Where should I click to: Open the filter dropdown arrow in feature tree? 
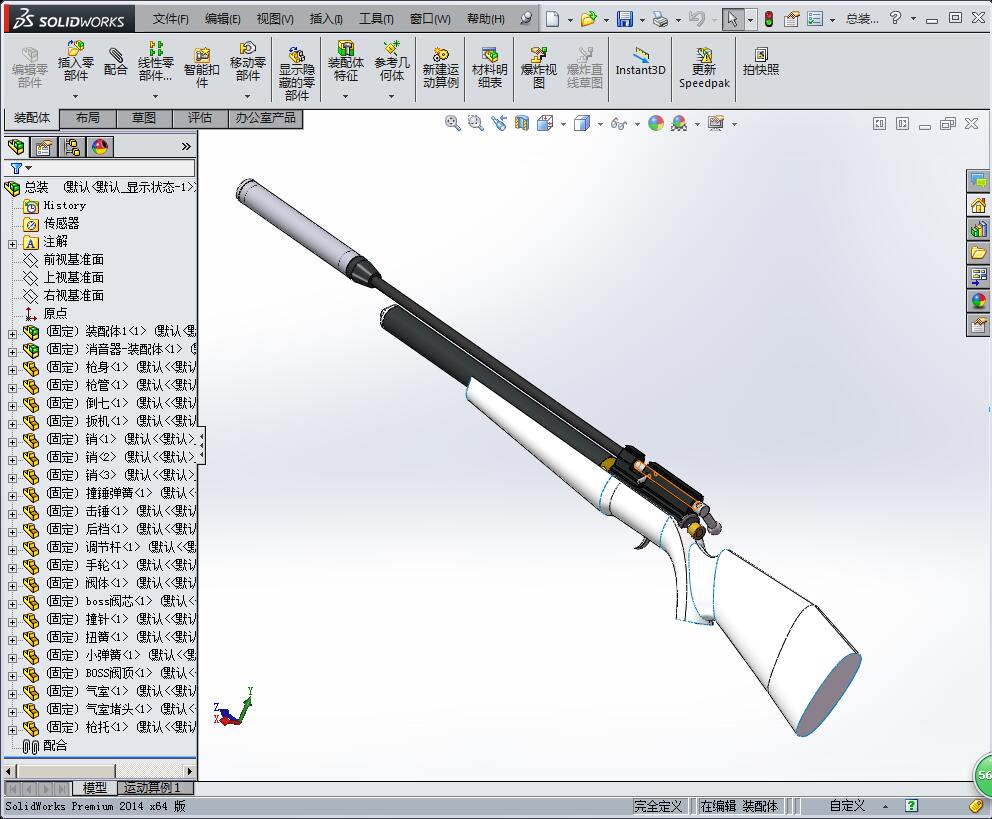tap(28, 168)
